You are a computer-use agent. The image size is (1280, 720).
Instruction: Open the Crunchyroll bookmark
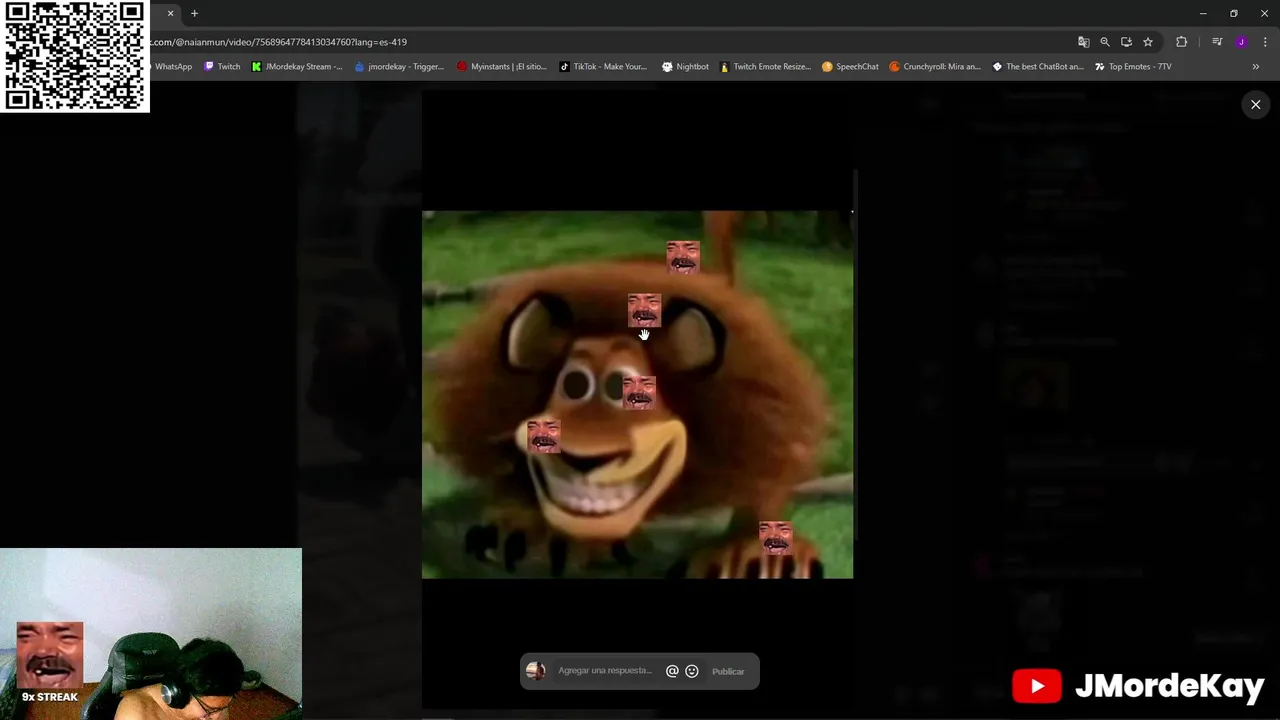click(x=935, y=67)
